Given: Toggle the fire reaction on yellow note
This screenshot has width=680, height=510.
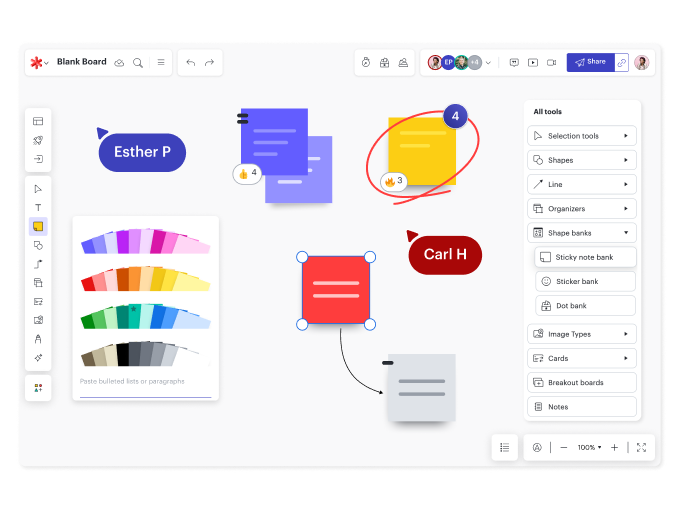Looking at the screenshot, I should coord(393,181).
